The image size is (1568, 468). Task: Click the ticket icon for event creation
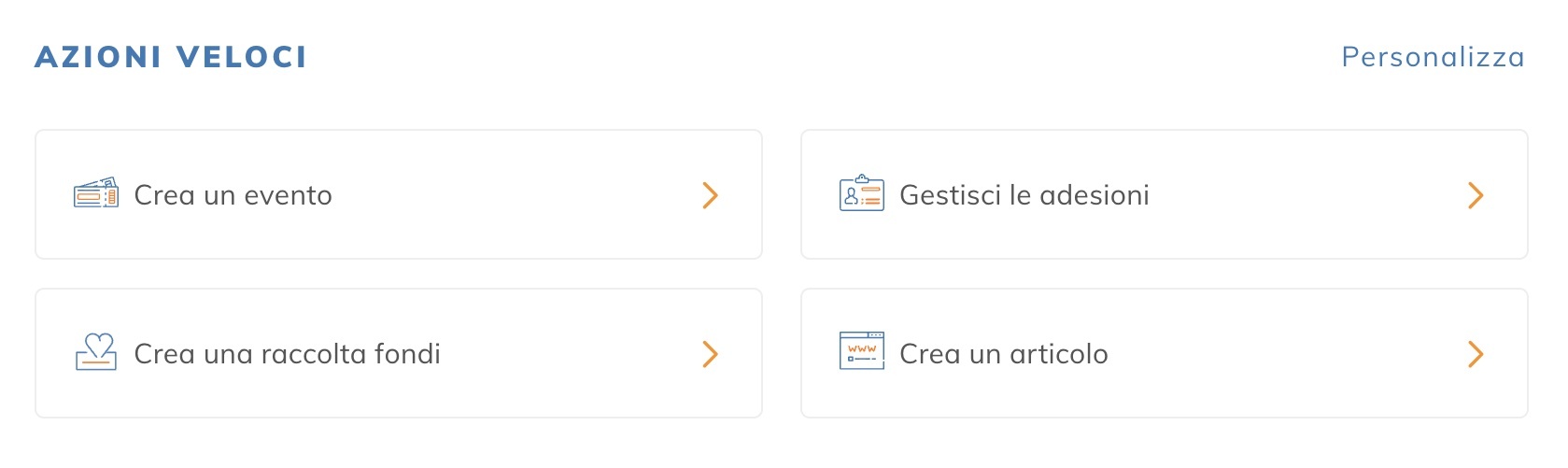(96, 194)
